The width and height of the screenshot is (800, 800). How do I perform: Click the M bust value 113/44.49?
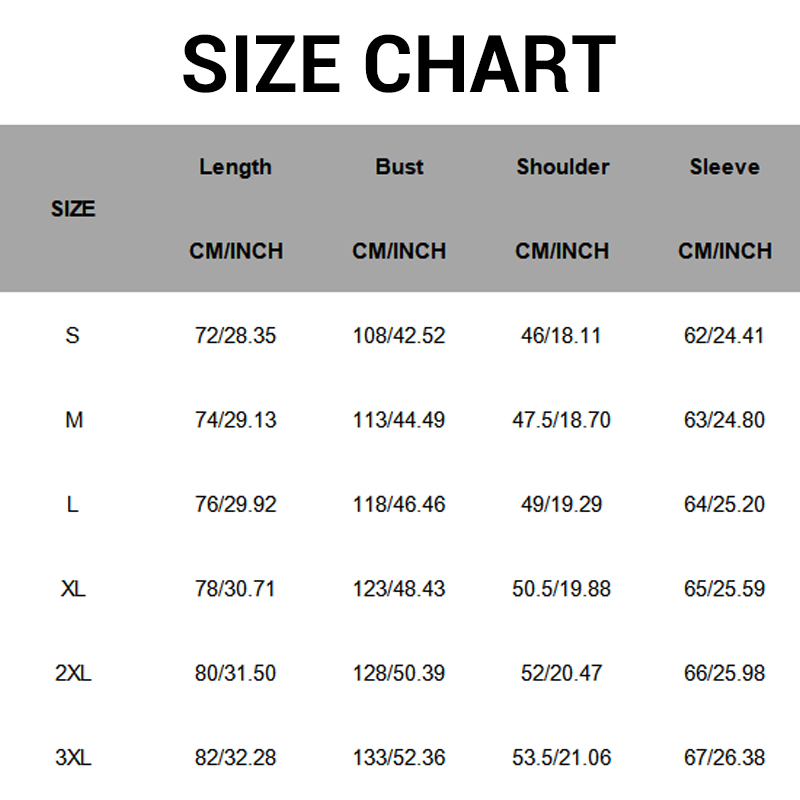tap(399, 420)
